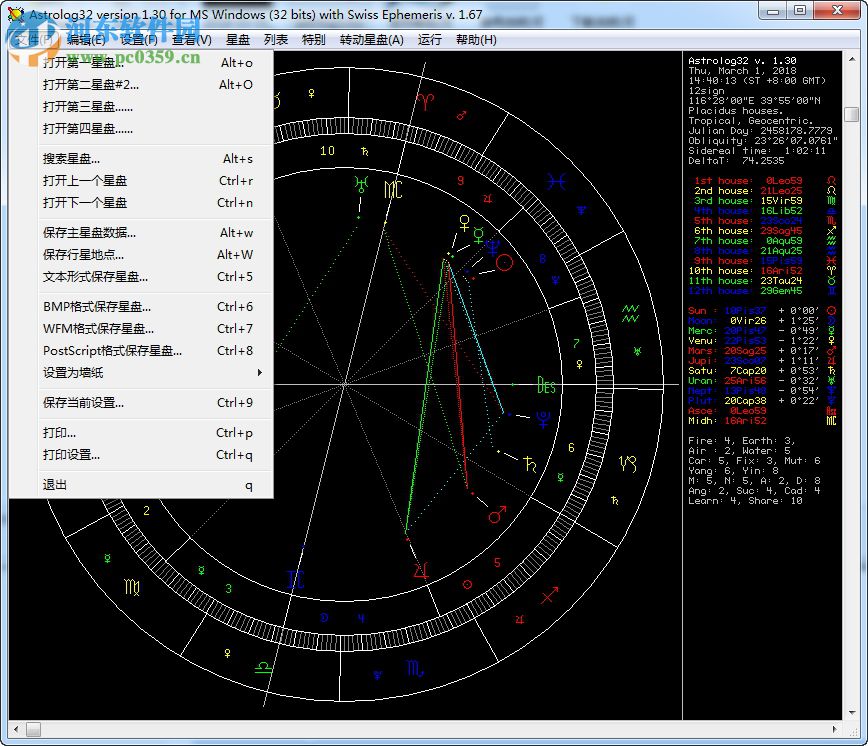
Task: Click the Saturn glyph in house 10
Action: point(365,151)
